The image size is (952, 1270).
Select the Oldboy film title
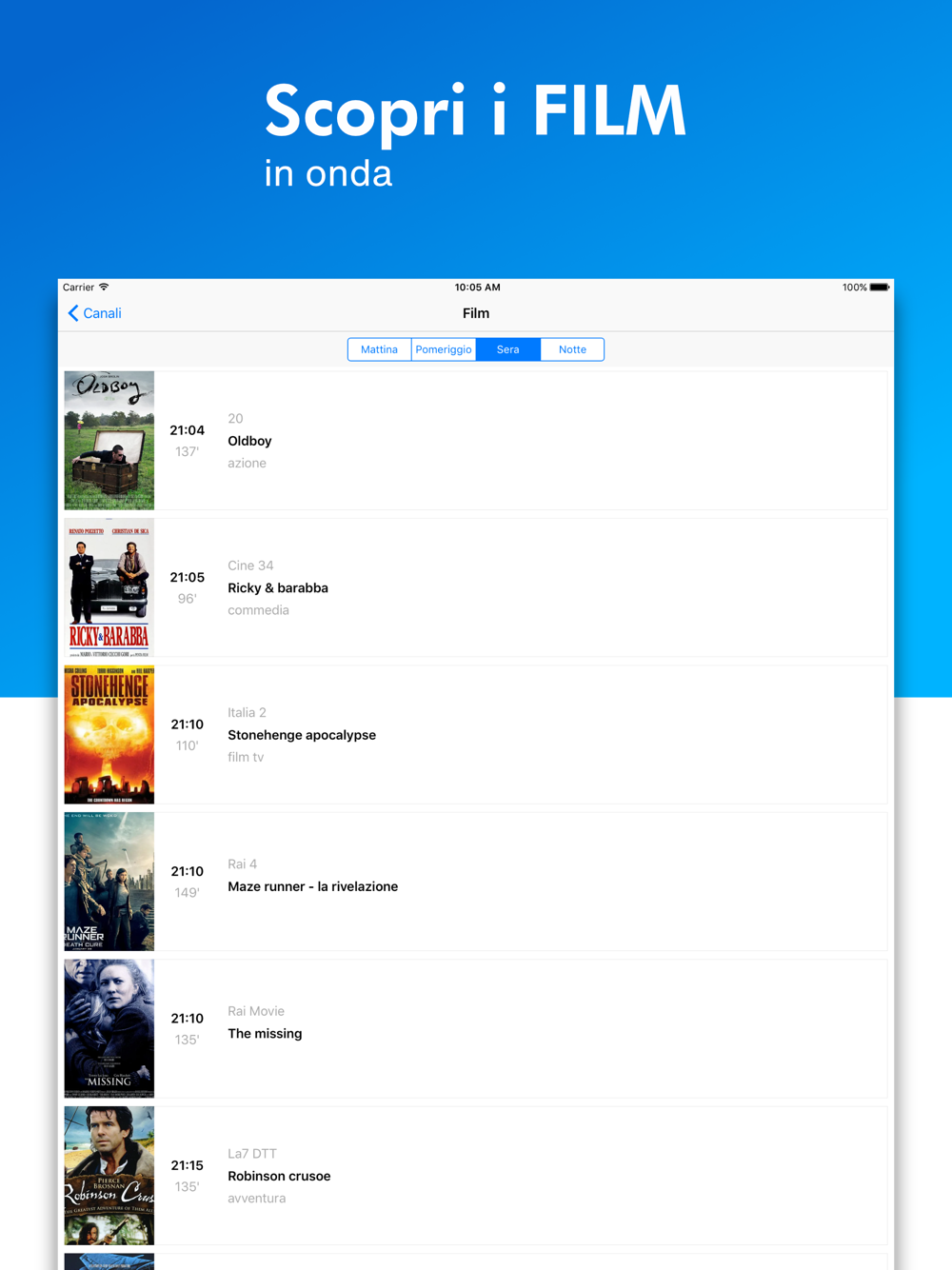click(x=249, y=441)
